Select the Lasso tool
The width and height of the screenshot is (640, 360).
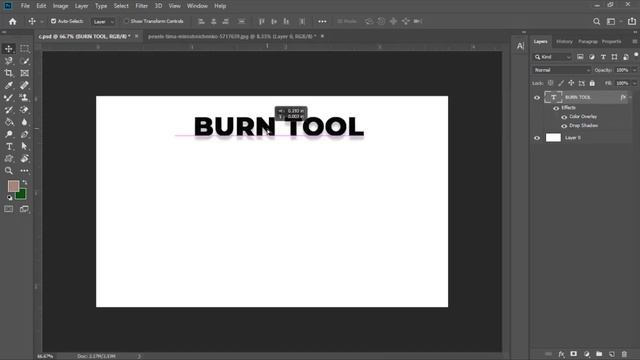point(9,61)
